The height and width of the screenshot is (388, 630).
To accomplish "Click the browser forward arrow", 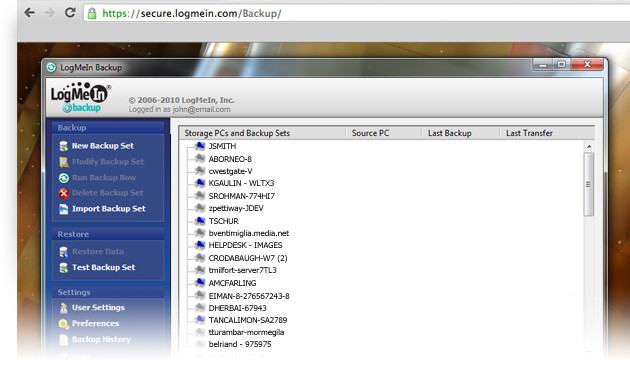I will (49, 13).
